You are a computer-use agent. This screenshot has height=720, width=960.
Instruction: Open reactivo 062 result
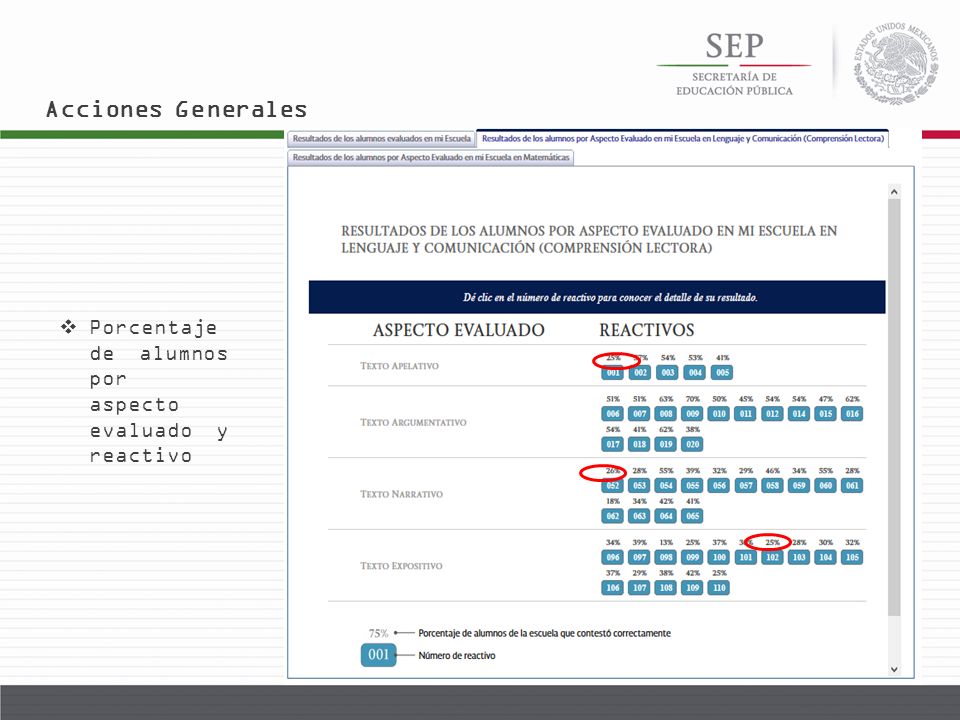click(x=613, y=516)
